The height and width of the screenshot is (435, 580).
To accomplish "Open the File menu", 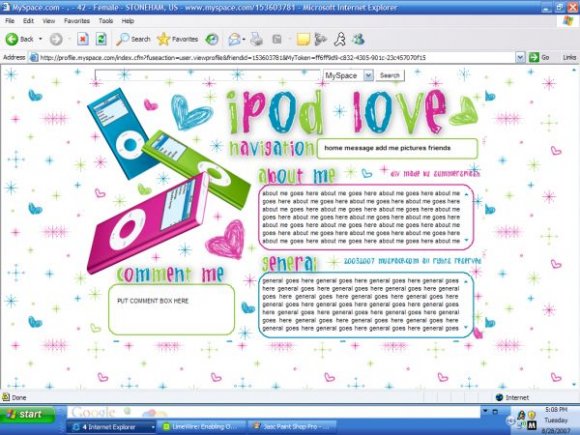I will pos(10,21).
